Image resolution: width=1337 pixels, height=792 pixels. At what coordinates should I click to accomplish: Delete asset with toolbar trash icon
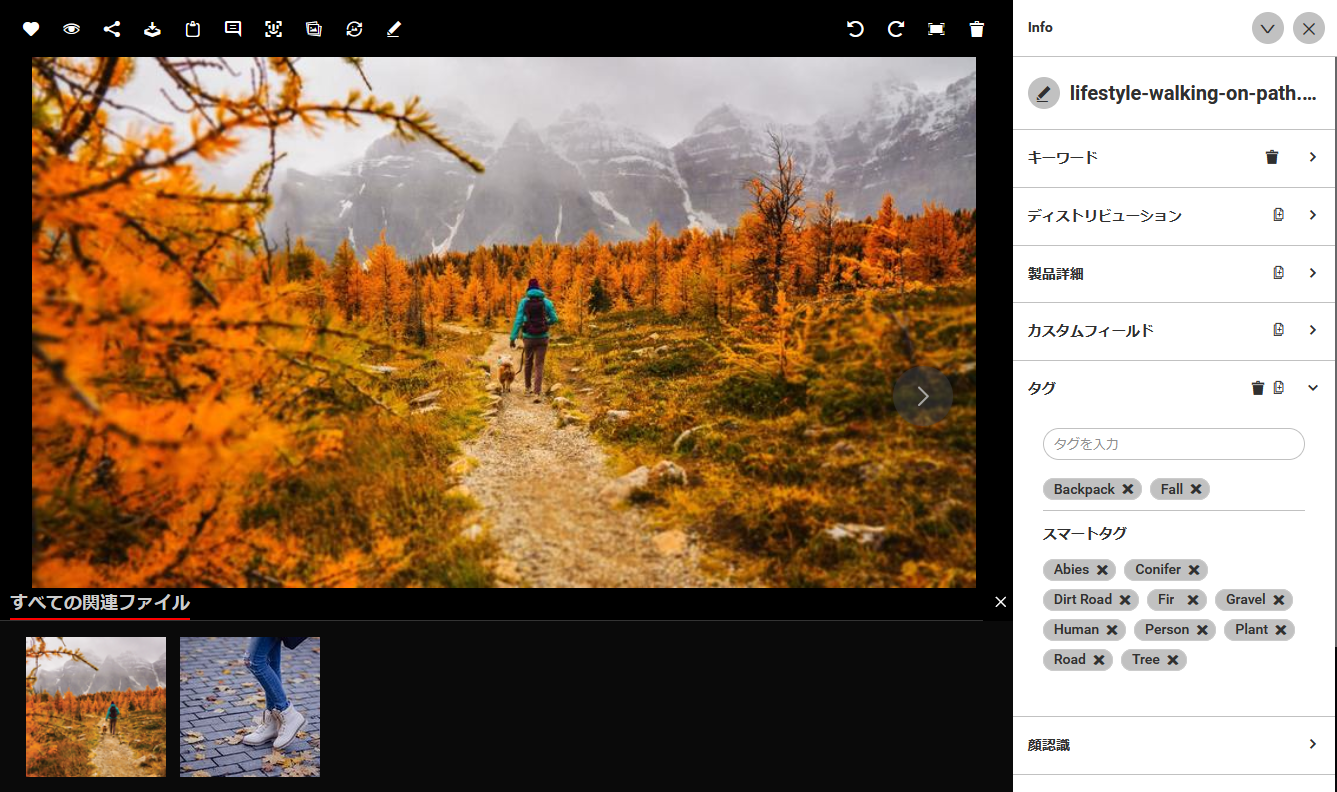[x=977, y=29]
